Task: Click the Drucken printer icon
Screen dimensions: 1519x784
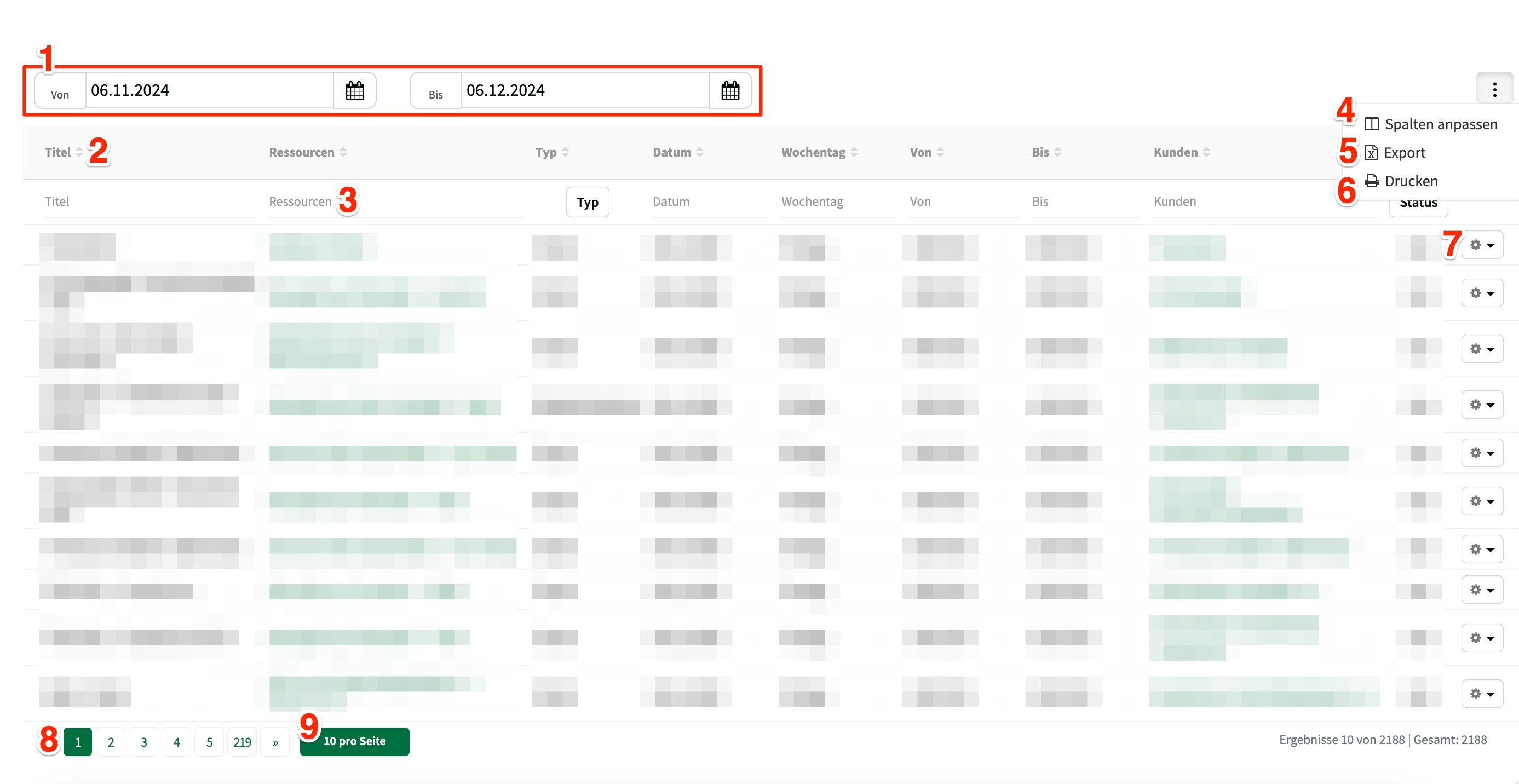Action: 1372,181
